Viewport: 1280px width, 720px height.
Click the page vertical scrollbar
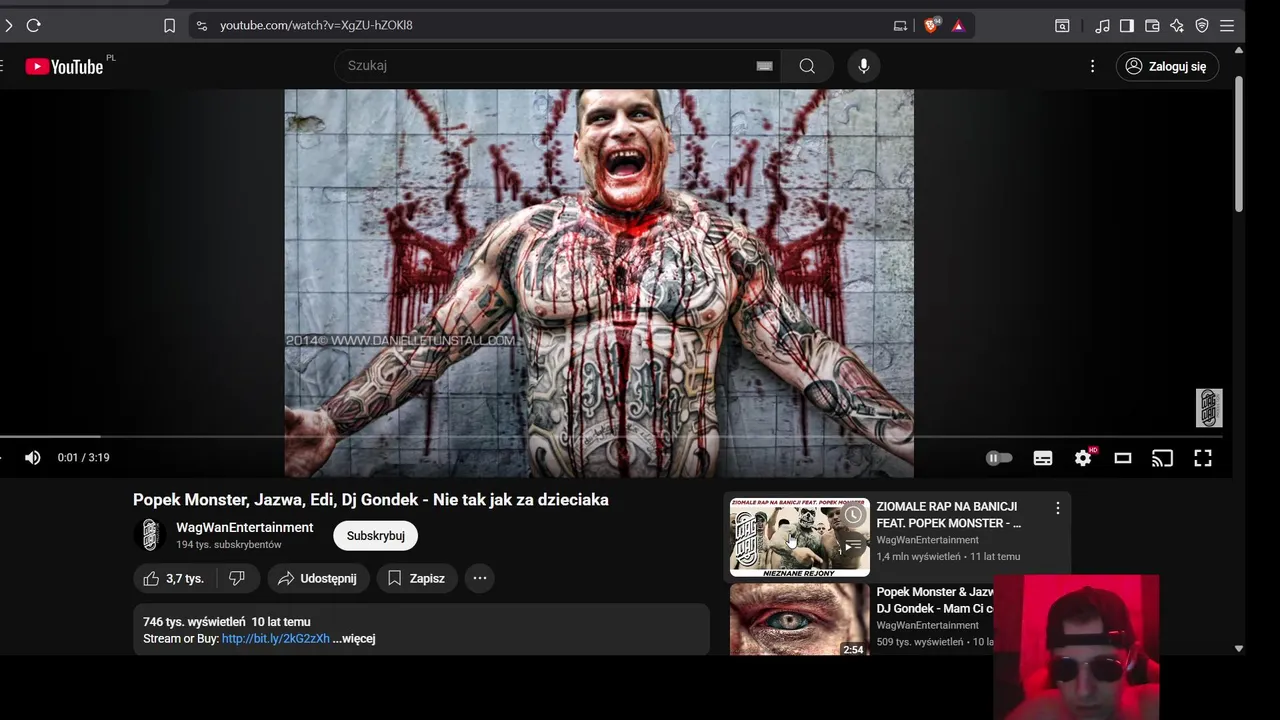coord(1239,145)
